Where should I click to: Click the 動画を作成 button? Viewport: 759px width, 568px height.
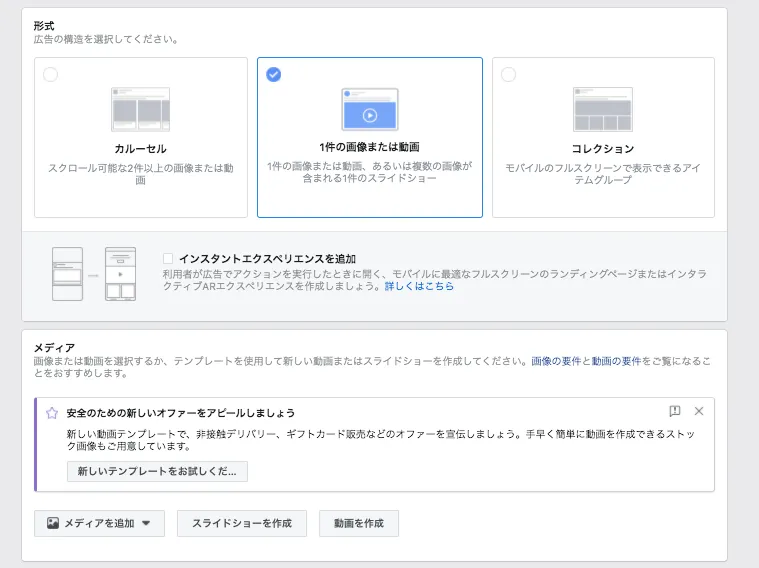click(359, 523)
